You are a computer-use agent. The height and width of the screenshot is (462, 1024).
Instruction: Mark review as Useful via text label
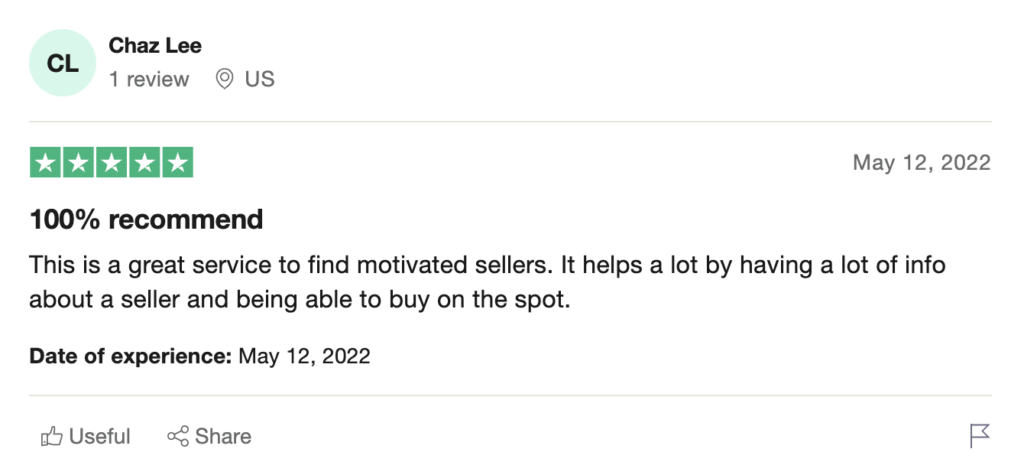pos(100,436)
